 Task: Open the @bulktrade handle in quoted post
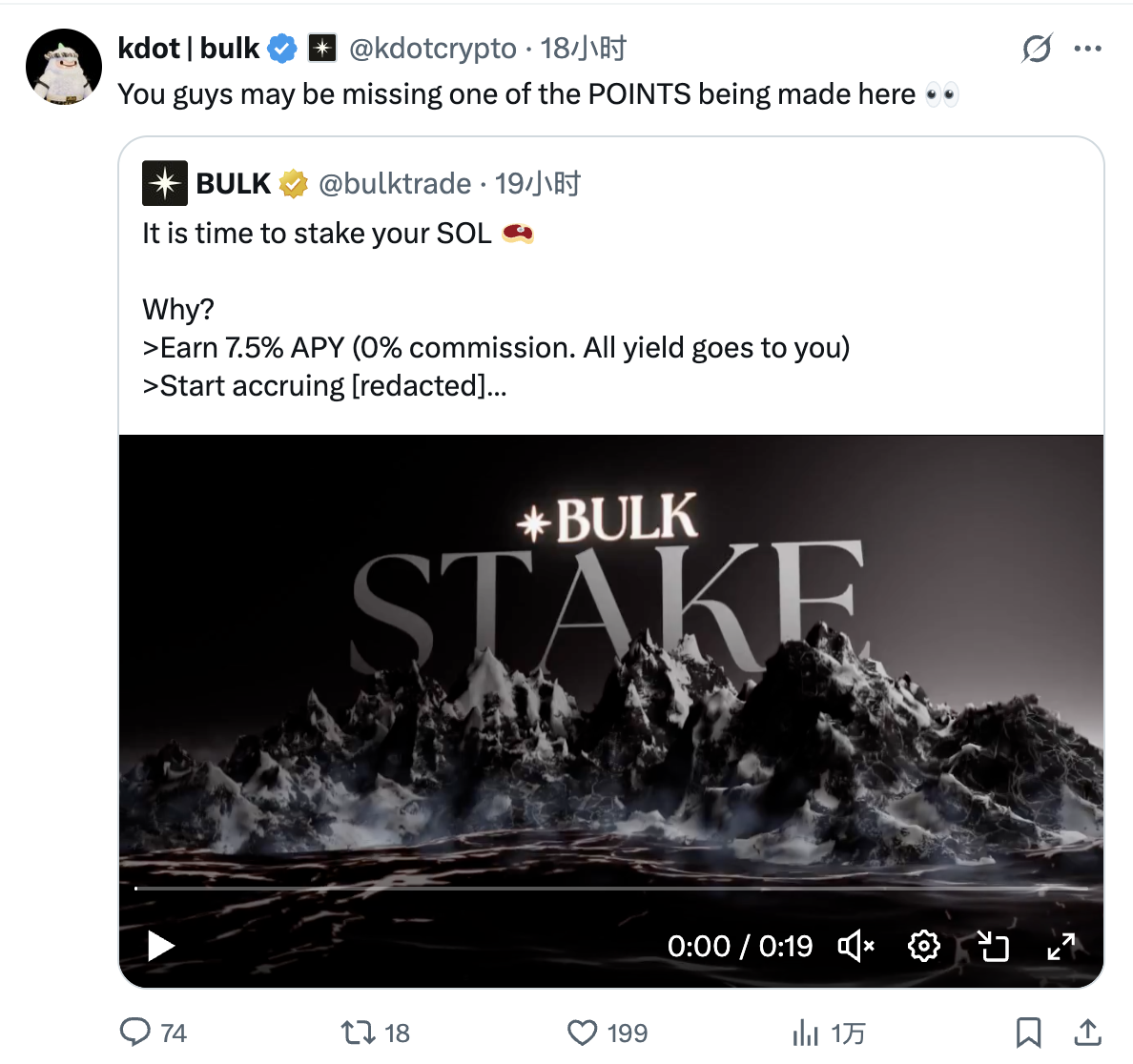click(x=395, y=183)
